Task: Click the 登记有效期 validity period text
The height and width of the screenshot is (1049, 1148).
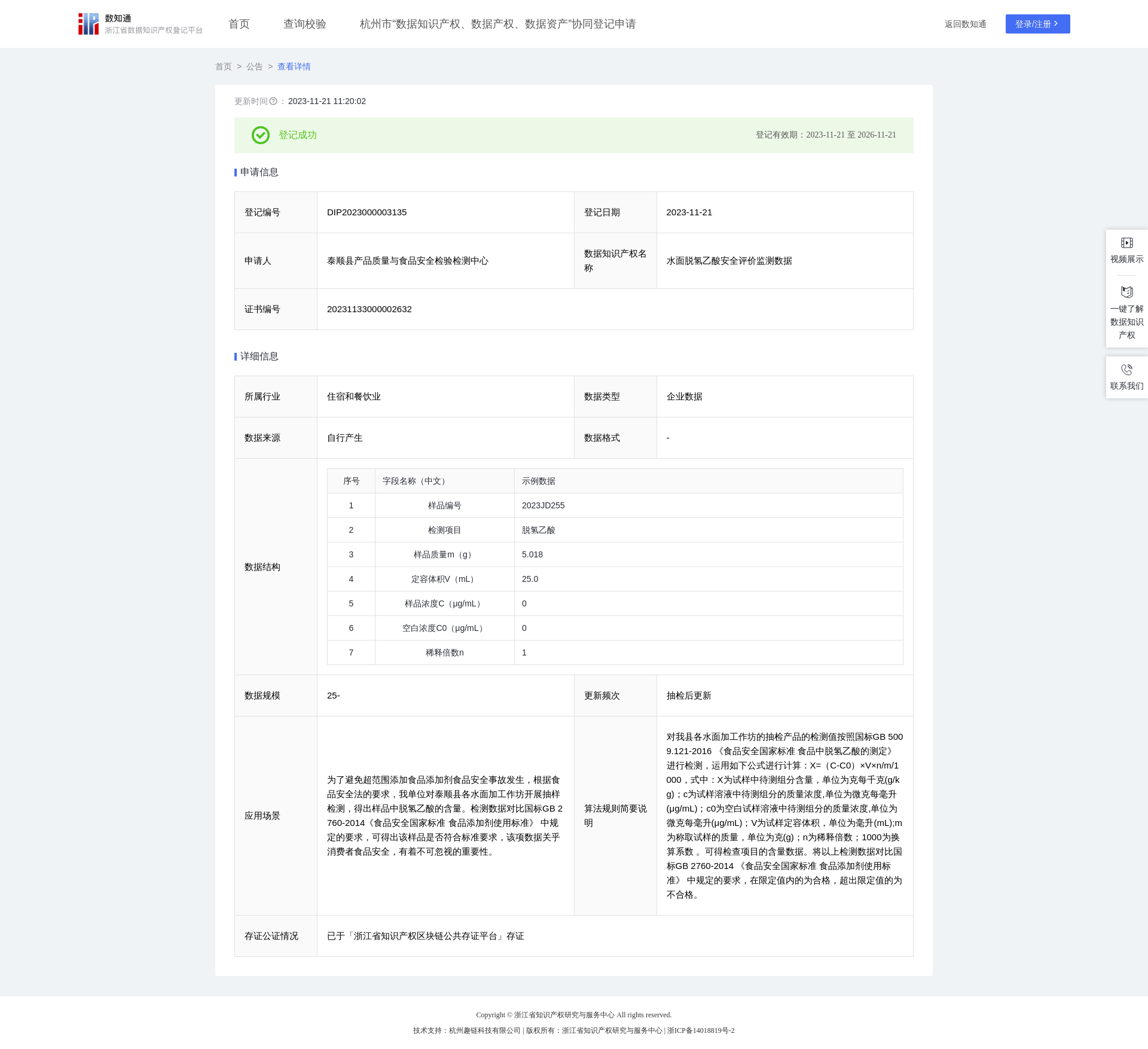Action: 826,135
